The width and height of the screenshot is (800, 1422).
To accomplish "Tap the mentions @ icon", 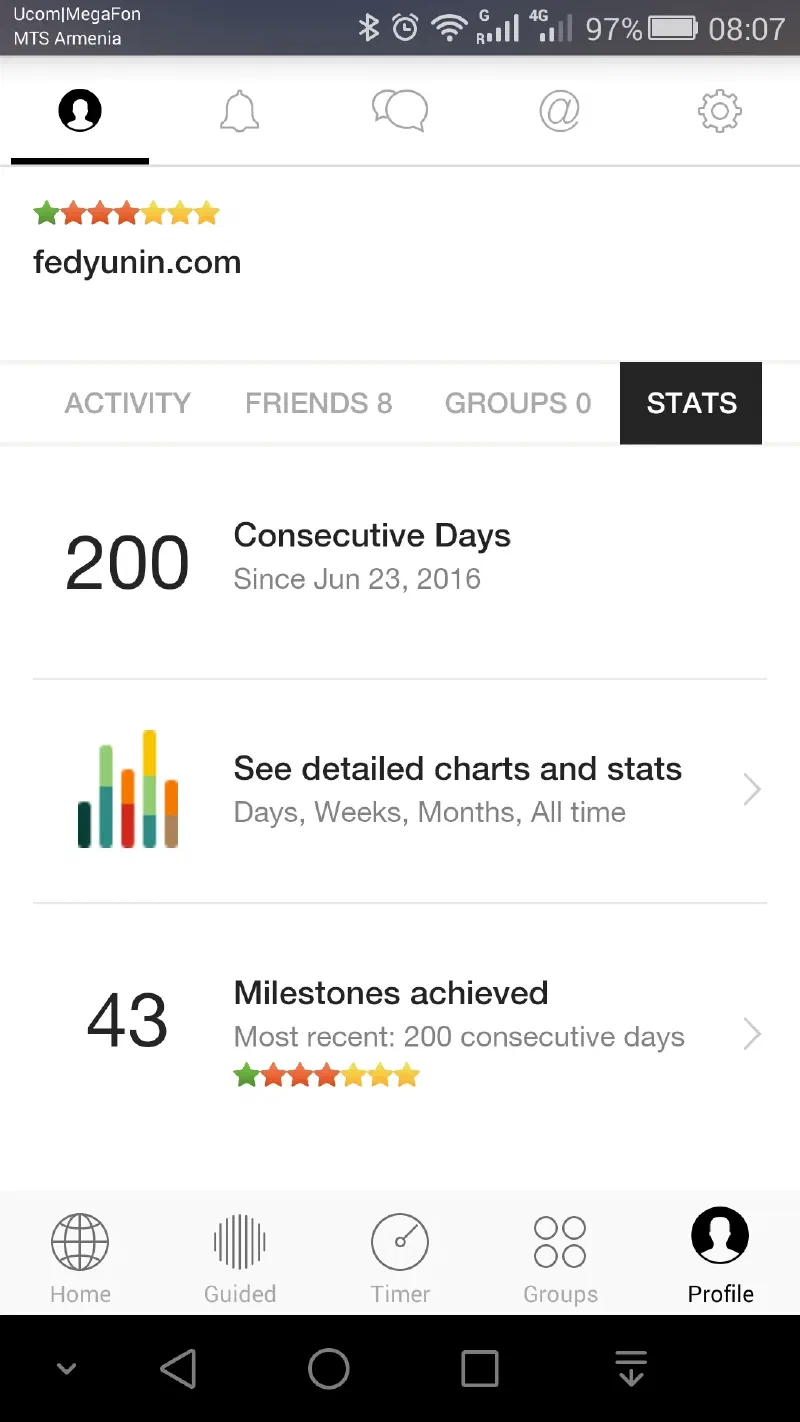I will 559,110.
